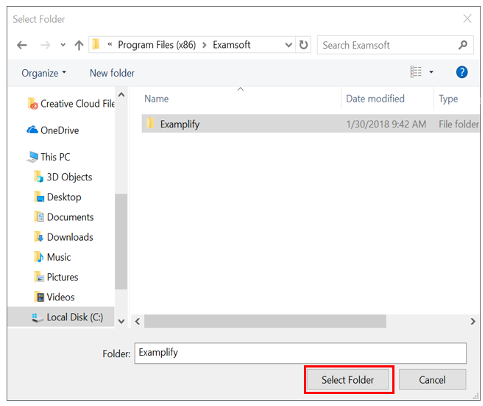Go up one folder level
Viewport: 483px width, 406px height.
click(79, 45)
